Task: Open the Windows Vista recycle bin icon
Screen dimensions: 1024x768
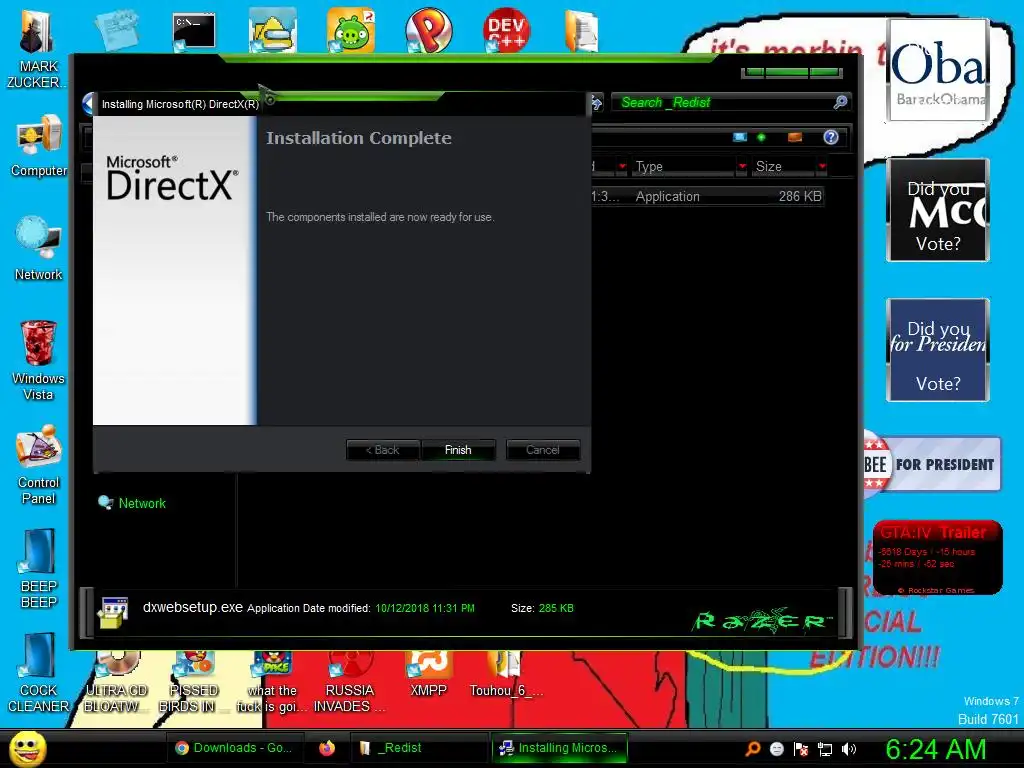Action: pyautogui.click(x=39, y=360)
